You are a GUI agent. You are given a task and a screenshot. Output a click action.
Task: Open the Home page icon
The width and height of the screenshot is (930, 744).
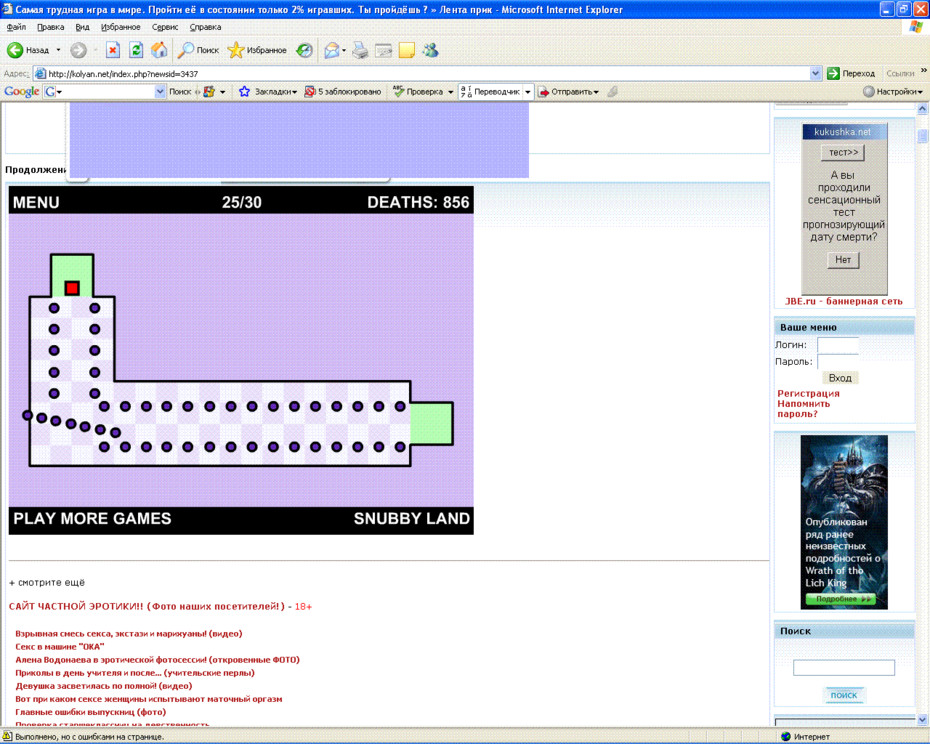coord(159,50)
